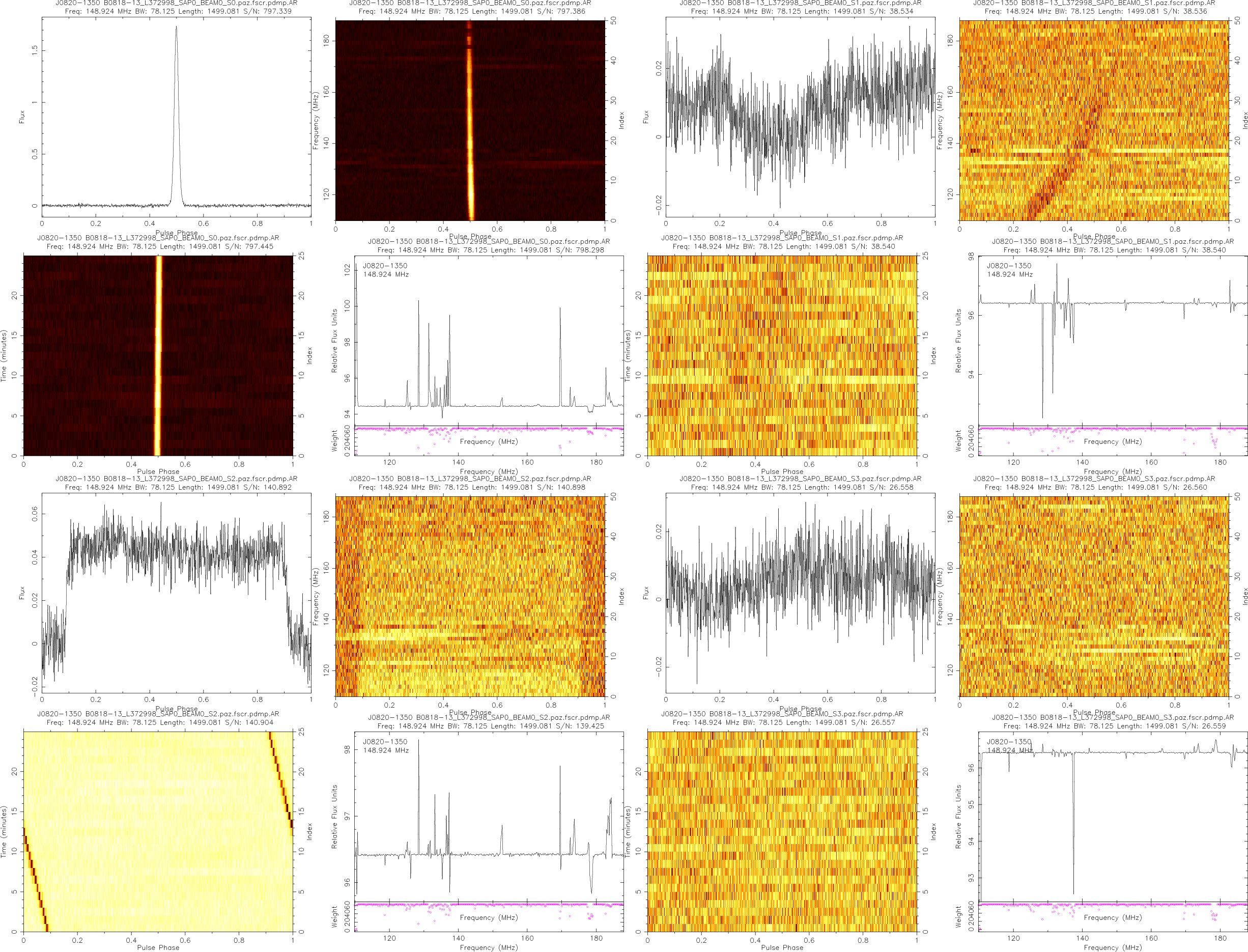The width and height of the screenshot is (1248, 952).
Task: Click the S0 time-versus-phase heatmap
Action: (158, 355)
